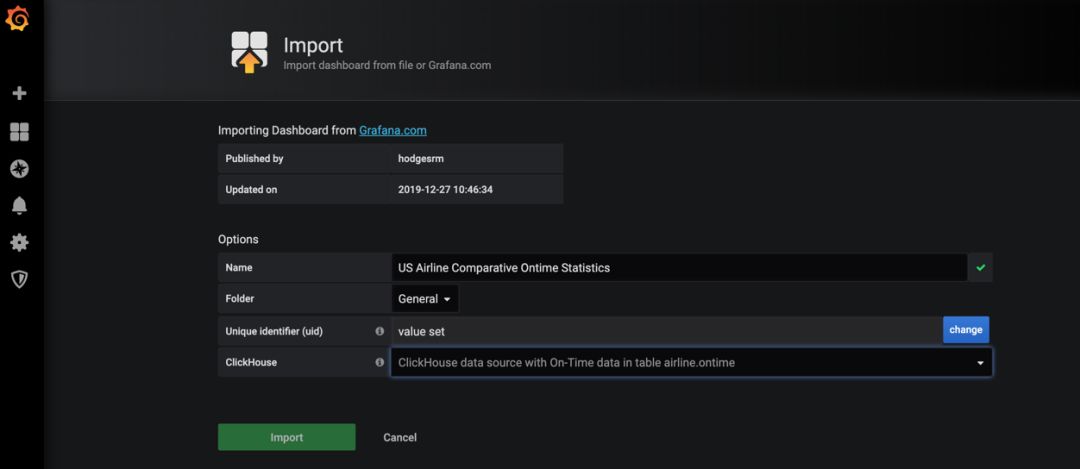Click the 'value set' uid field
1080x469 pixels.
[667, 331]
